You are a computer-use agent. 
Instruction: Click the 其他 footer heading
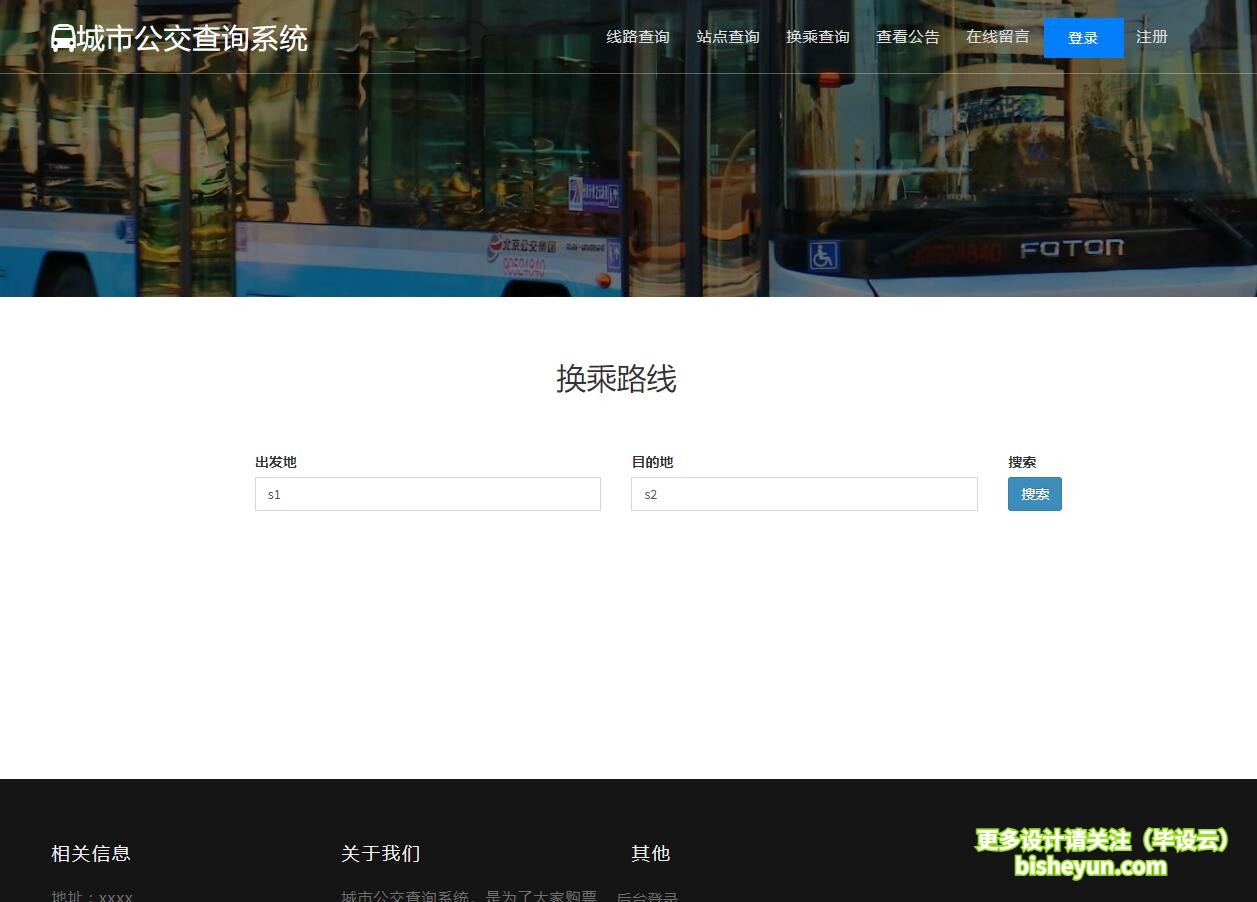(651, 853)
